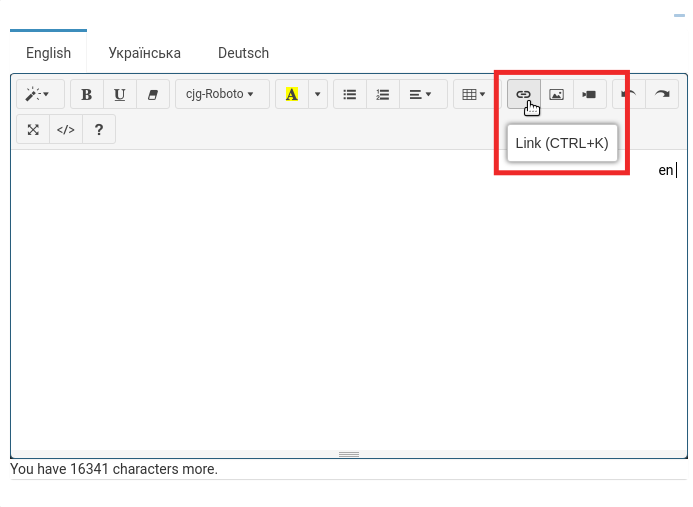Open the insert table dropdown
693x507 pixels.
474,94
